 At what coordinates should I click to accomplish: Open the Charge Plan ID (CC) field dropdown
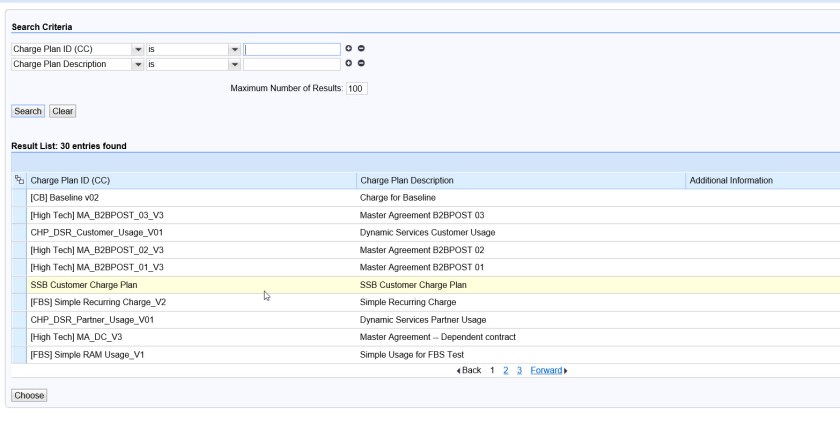coord(138,48)
